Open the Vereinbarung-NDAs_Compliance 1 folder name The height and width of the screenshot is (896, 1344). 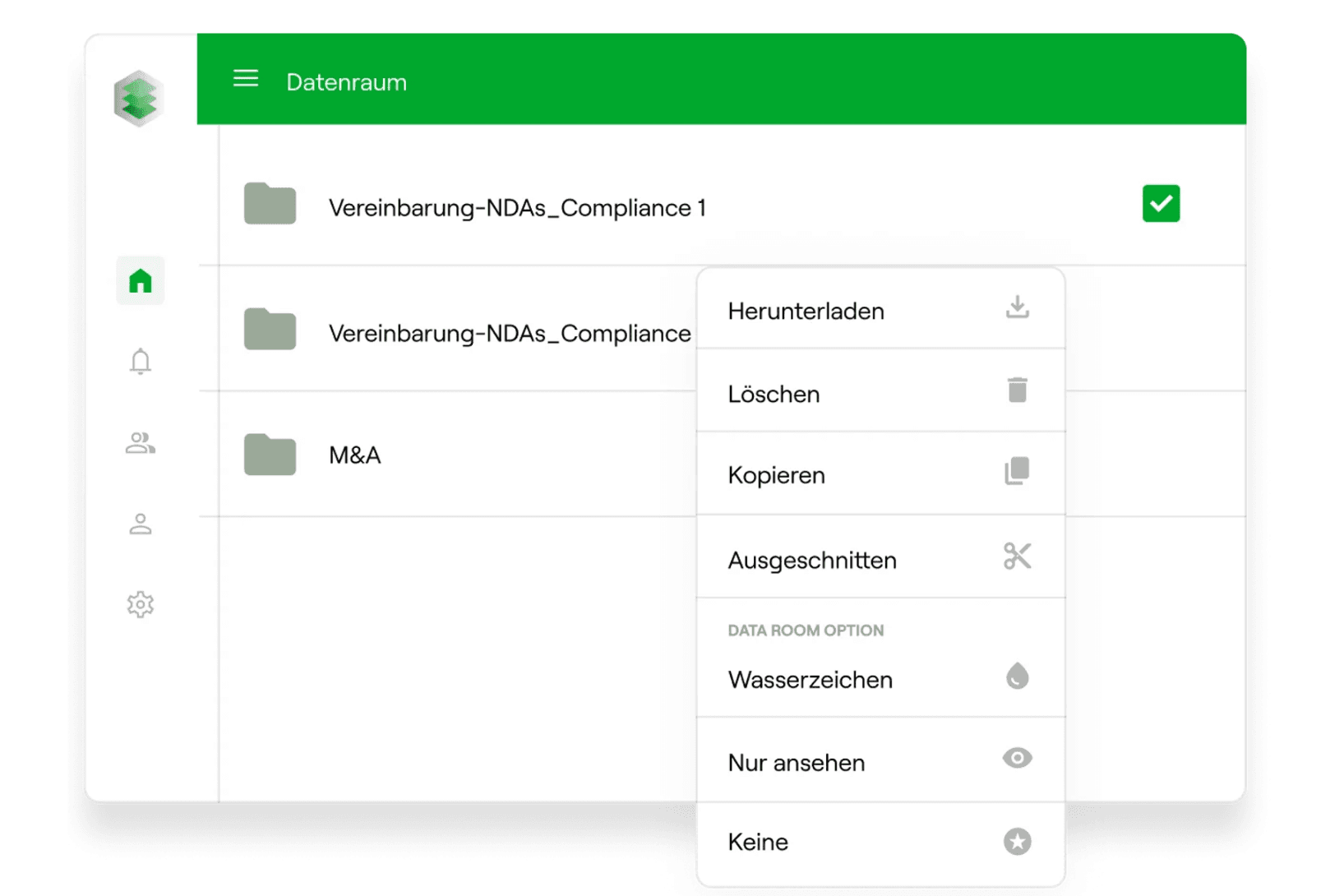pyautogui.click(x=517, y=207)
